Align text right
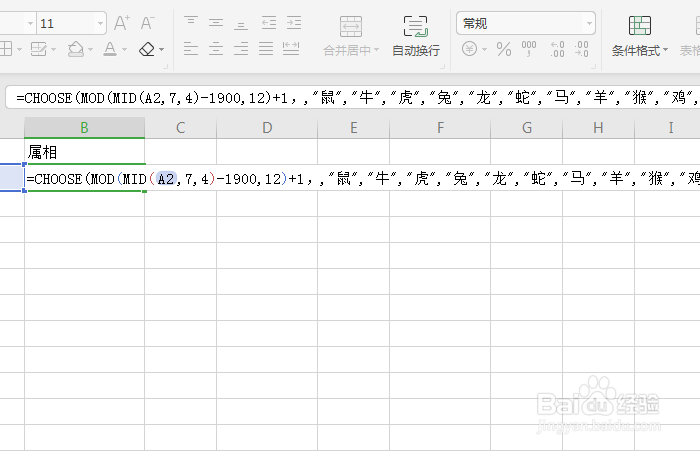 tap(241, 48)
